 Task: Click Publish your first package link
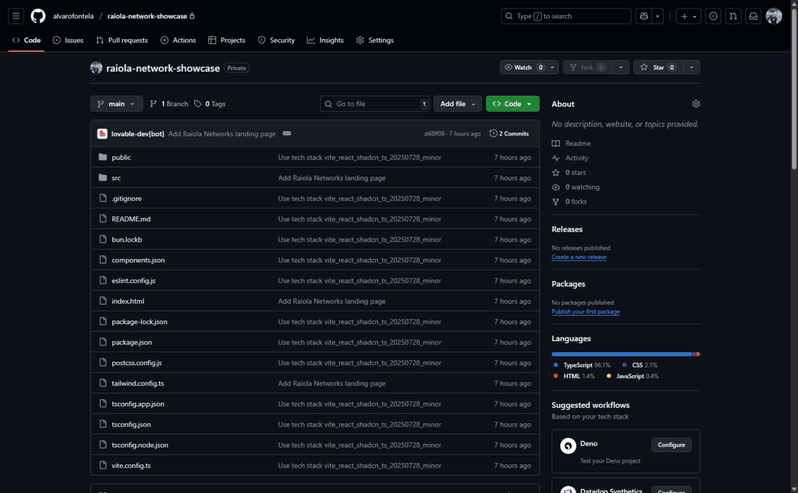pyautogui.click(x=585, y=311)
